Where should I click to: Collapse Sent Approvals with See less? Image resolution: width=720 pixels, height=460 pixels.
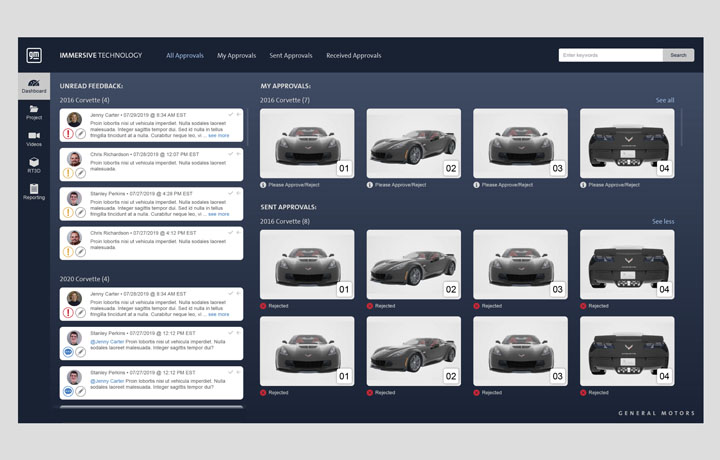663,221
